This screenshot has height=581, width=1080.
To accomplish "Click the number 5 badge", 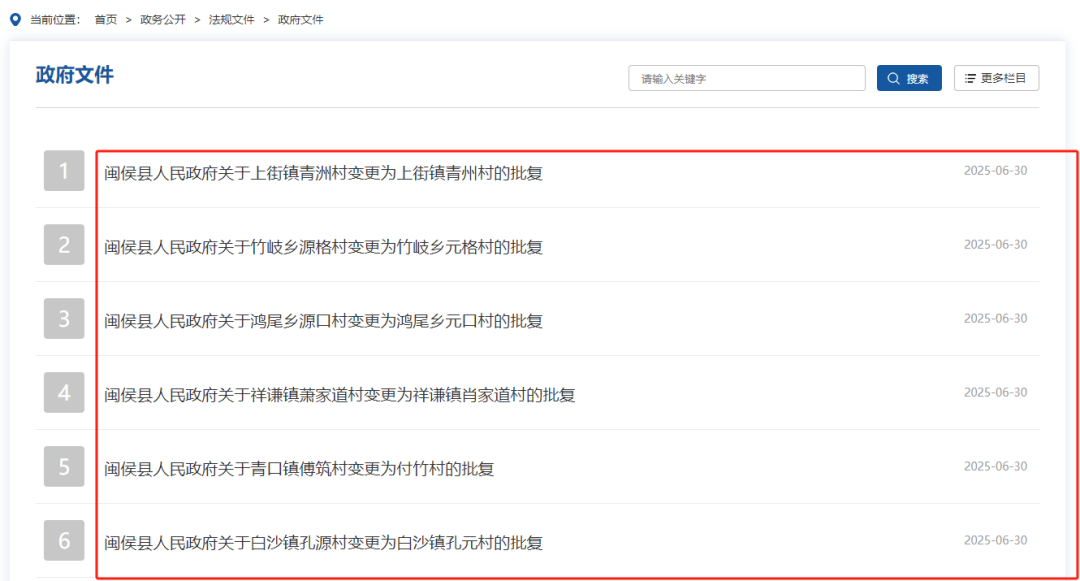I will click(x=64, y=467).
